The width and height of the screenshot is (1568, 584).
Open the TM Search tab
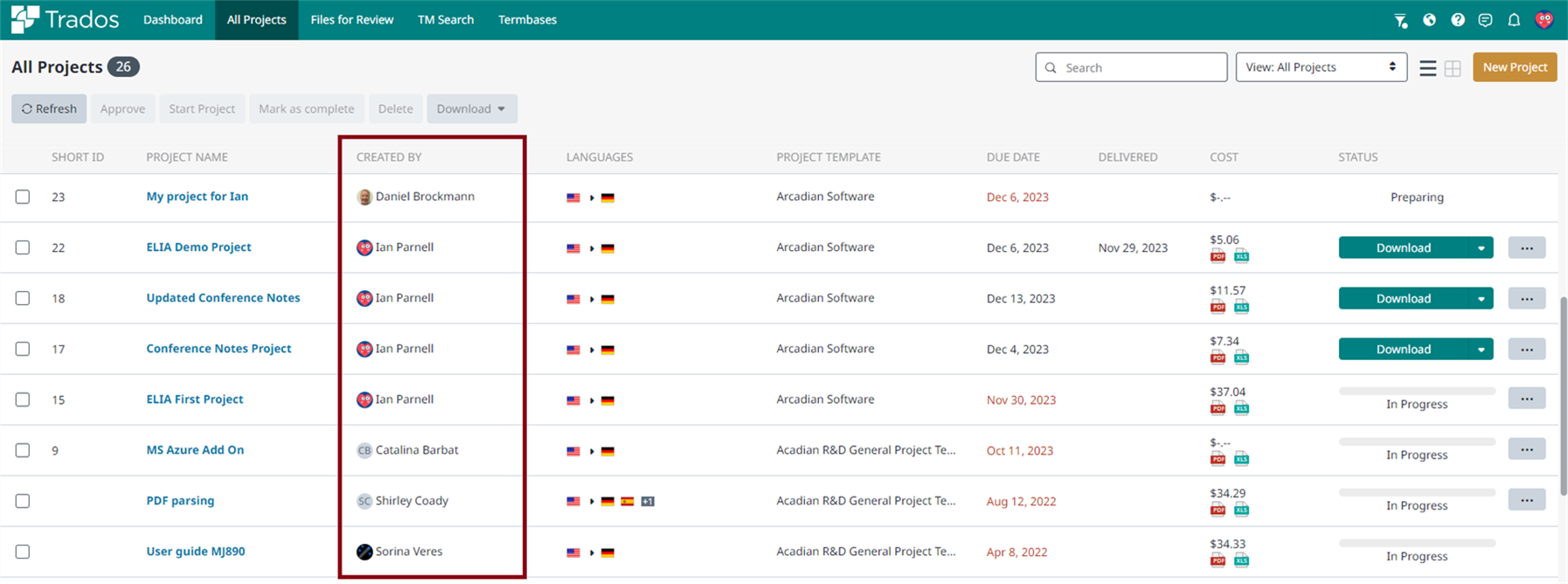pyautogui.click(x=446, y=19)
